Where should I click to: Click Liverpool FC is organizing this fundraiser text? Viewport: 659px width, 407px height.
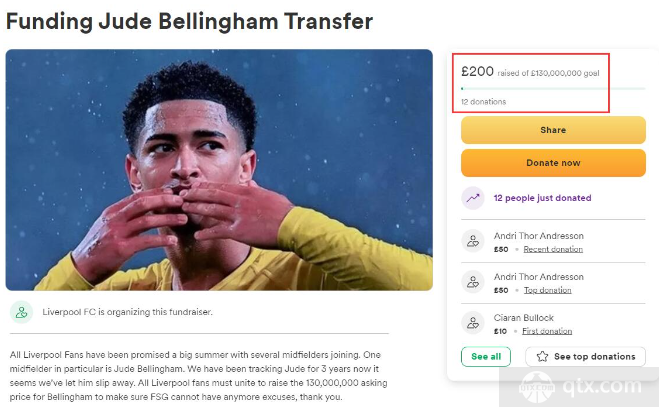[127, 312]
